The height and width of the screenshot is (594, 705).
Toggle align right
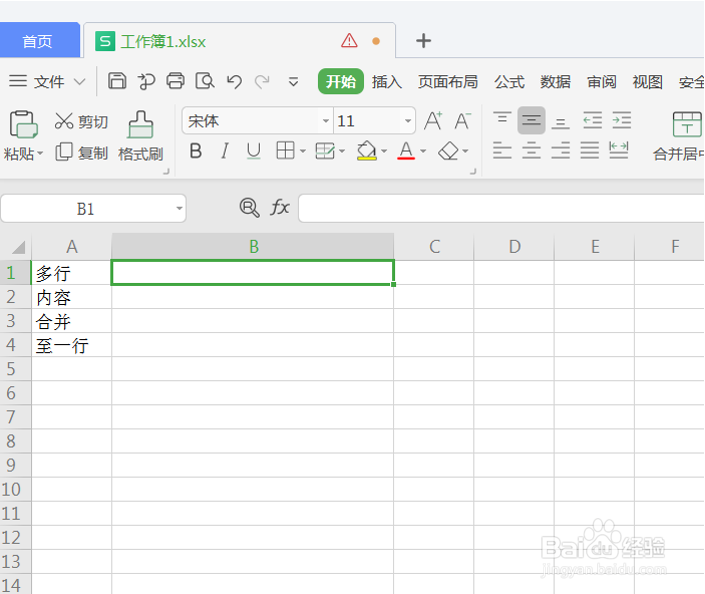tap(560, 150)
